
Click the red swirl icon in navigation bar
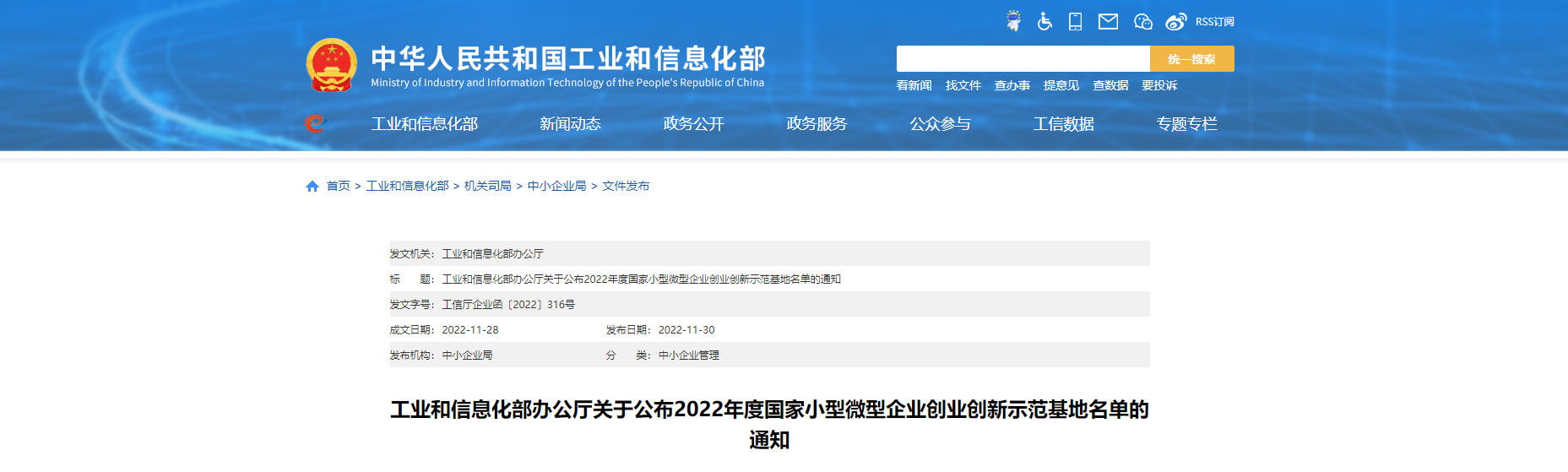315,124
